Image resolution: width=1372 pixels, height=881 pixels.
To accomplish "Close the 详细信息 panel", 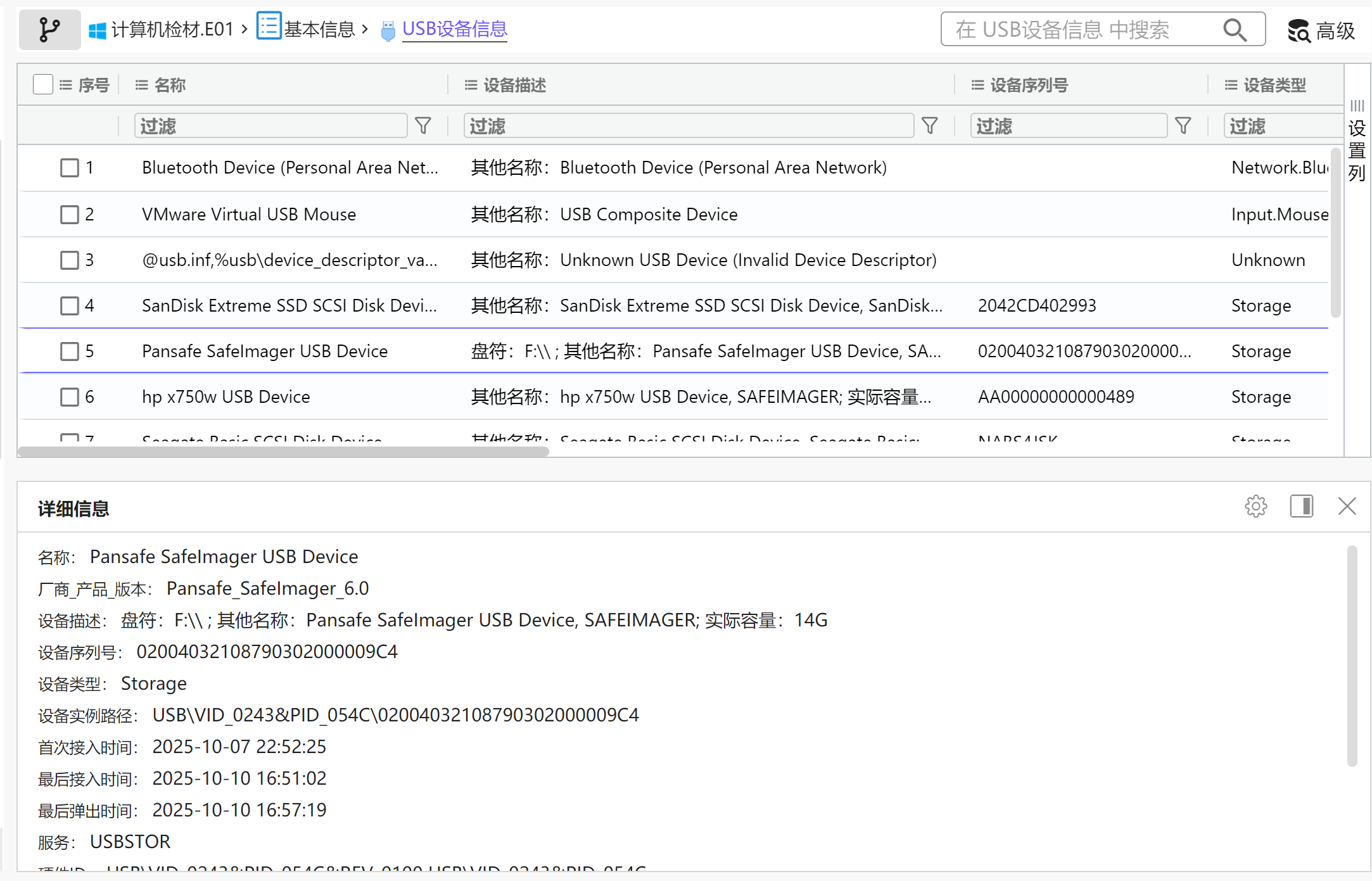I will tap(1347, 507).
